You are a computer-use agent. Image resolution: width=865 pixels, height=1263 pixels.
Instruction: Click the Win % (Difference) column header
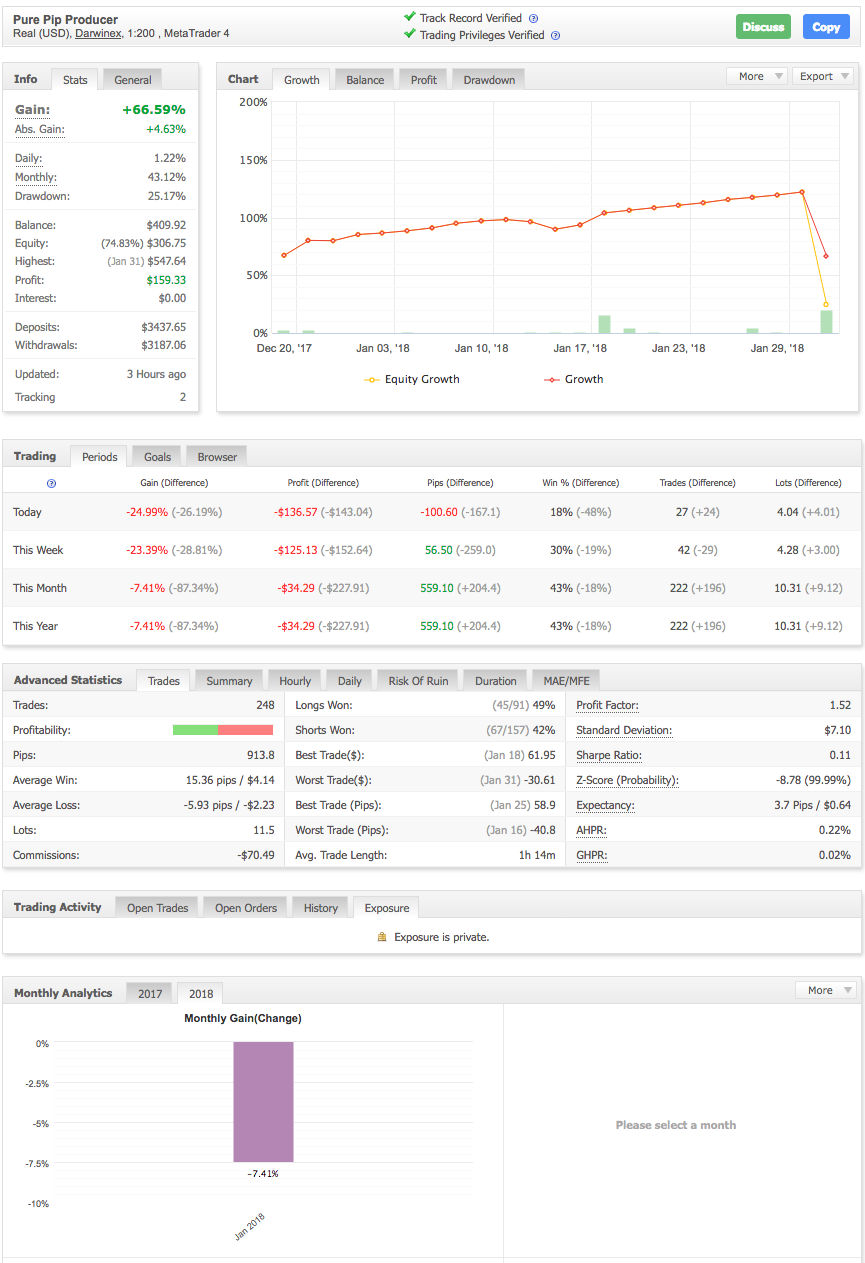(x=581, y=483)
